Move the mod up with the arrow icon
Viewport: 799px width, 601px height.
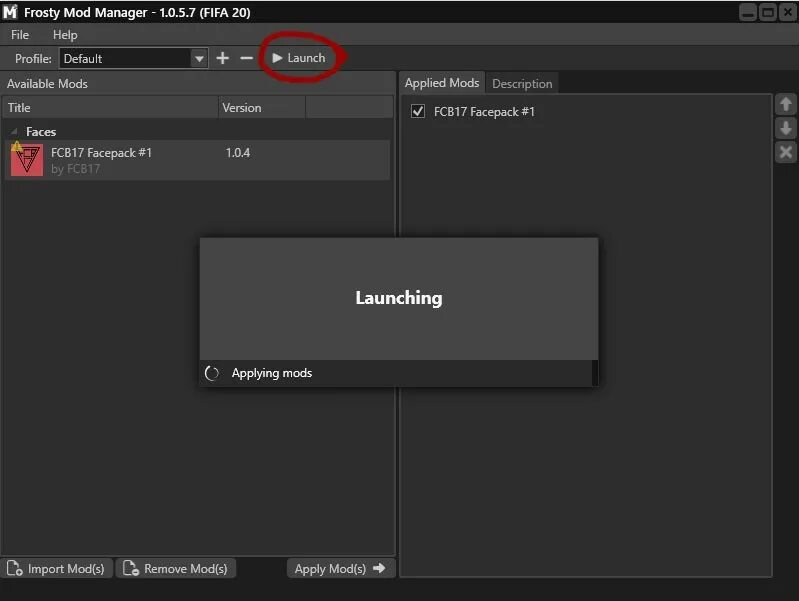pos(785,104)
